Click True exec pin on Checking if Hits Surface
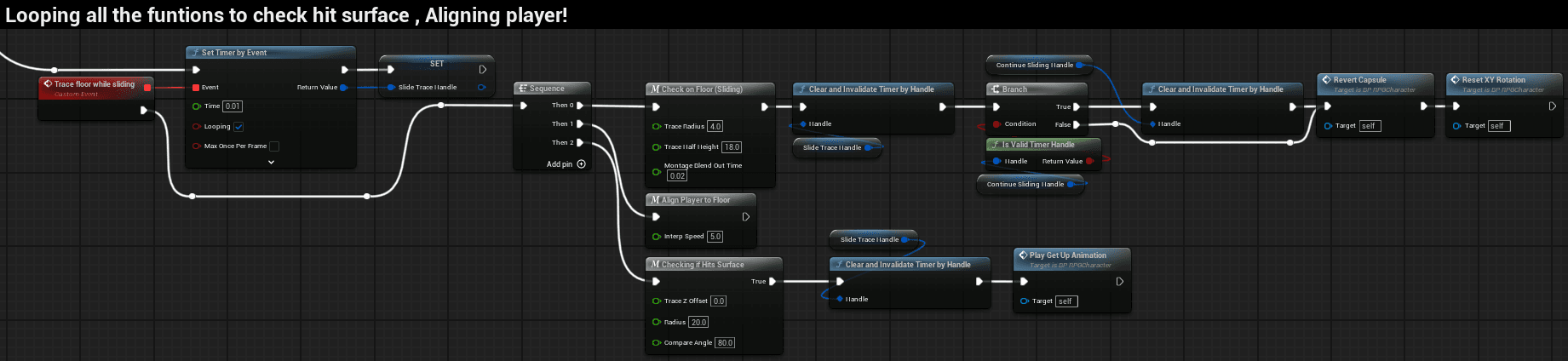Image resolution: width=1568 pixels, height=361 pixels. [773, 281]
